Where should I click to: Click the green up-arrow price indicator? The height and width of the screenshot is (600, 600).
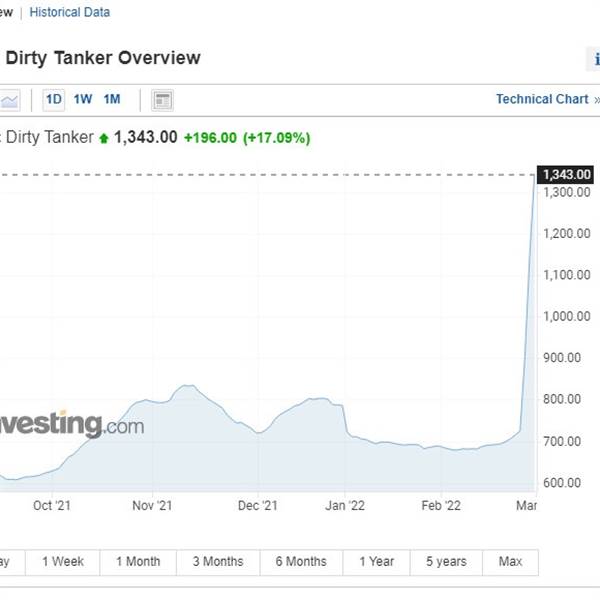pos(103,138)
